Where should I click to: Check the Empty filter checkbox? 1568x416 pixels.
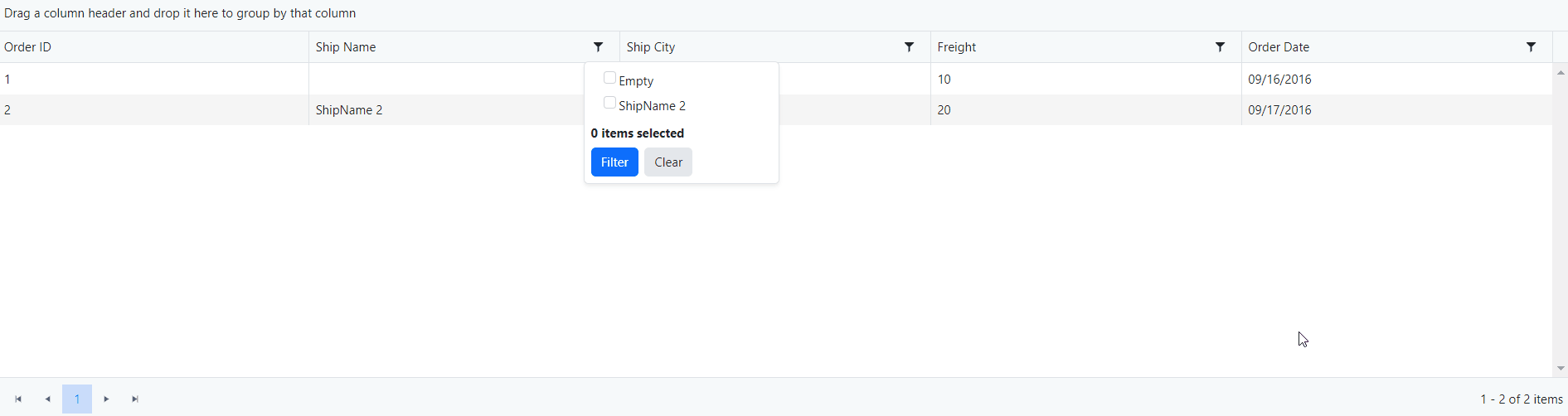609,78
